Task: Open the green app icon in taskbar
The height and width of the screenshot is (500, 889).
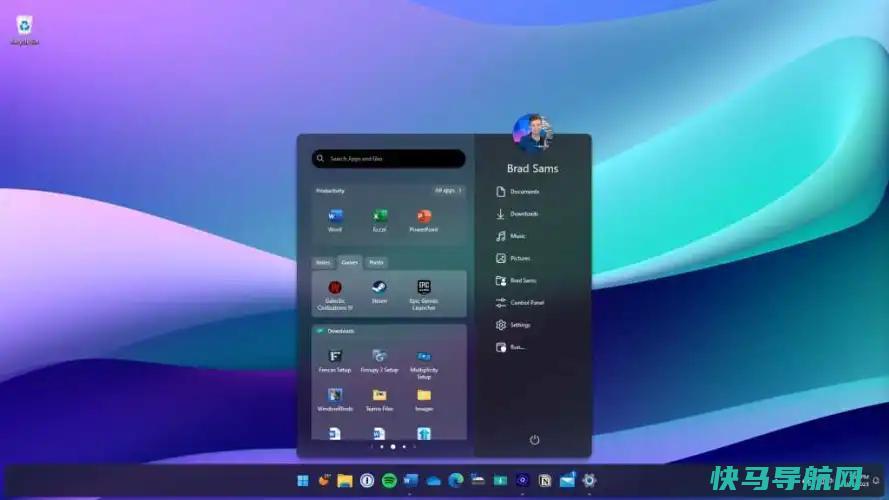Action: (500, 481)
